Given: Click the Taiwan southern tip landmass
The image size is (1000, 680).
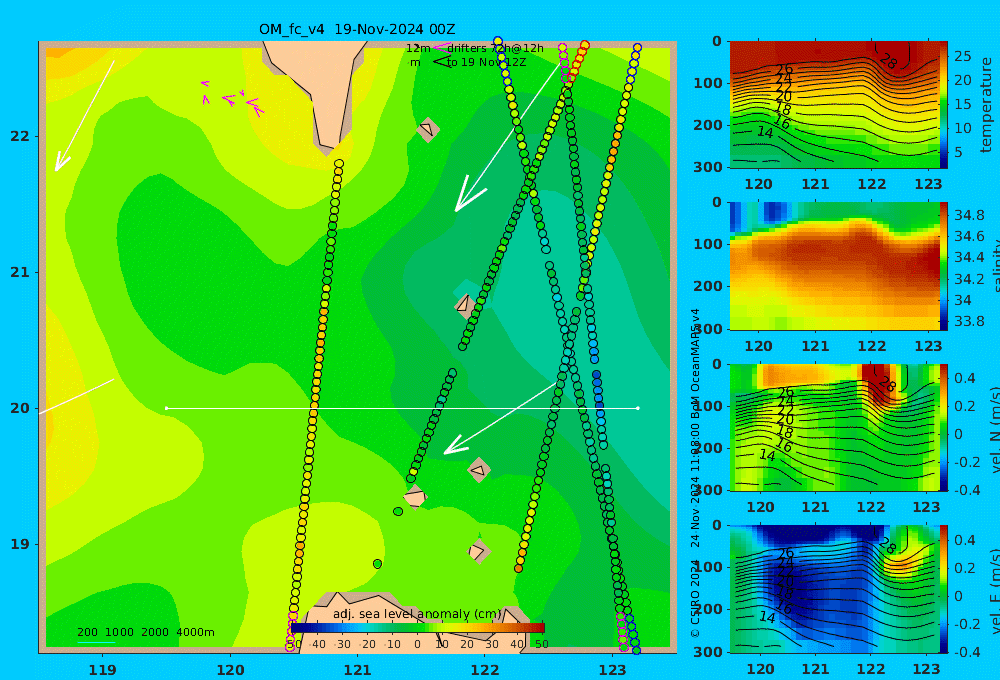Looking at the screenshot, I should coord(319,89).
